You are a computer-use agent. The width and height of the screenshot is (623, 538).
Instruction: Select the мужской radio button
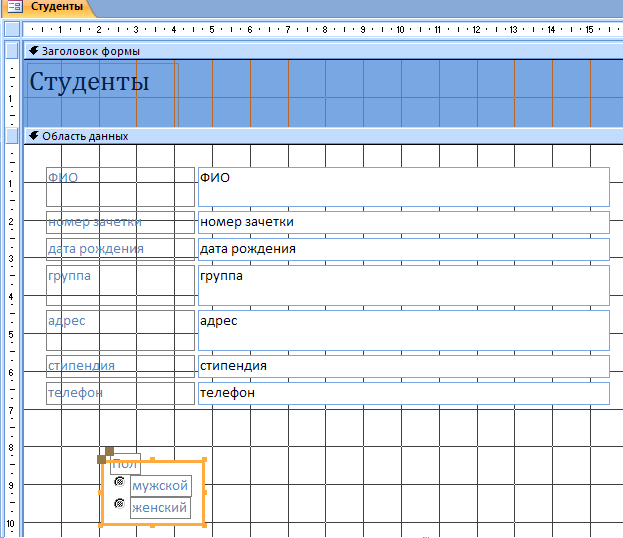click(119, 482)
